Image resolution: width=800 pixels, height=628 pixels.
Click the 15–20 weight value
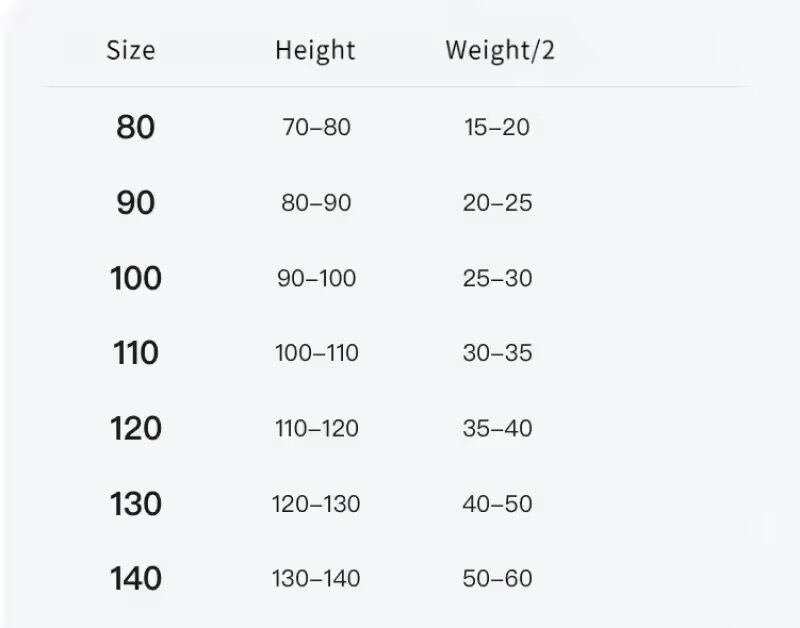pos(497,128)
